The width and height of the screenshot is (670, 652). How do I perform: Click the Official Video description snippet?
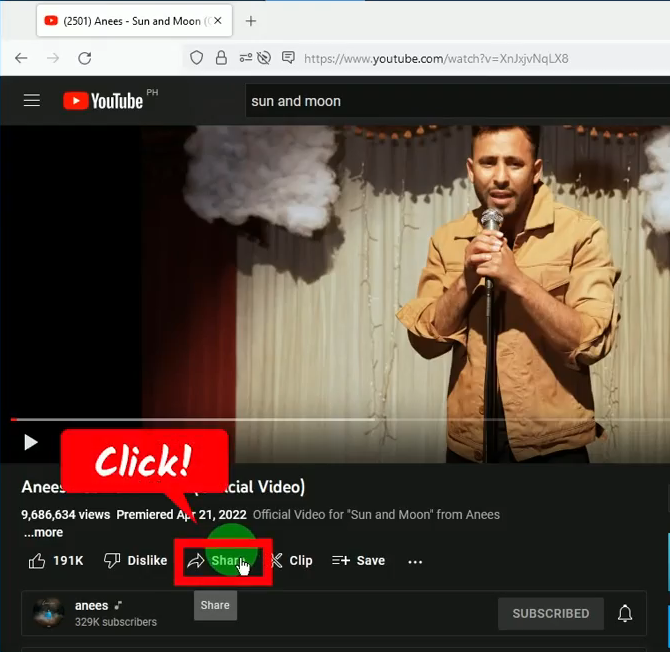(x=376, y=514)
